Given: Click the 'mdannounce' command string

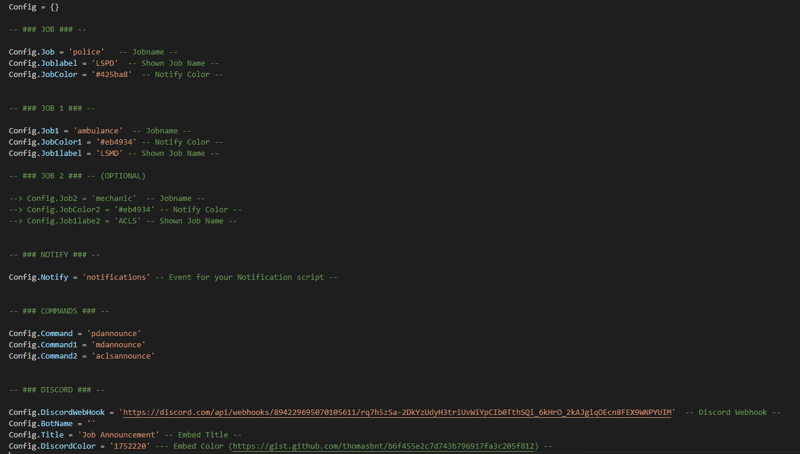Looking at the screenshot, I should 118,344.
